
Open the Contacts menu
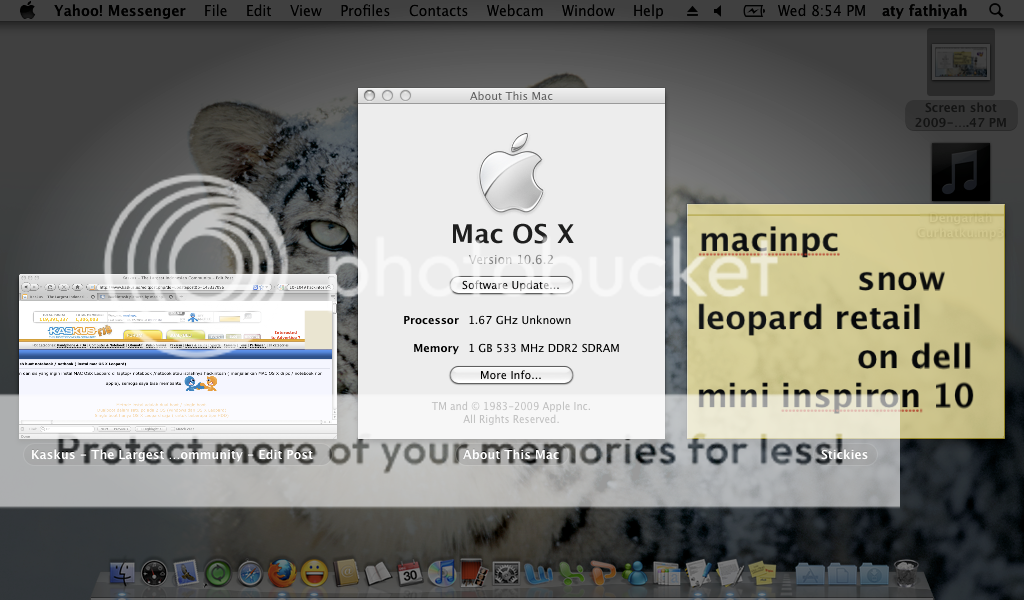click(x=438, y=11)
